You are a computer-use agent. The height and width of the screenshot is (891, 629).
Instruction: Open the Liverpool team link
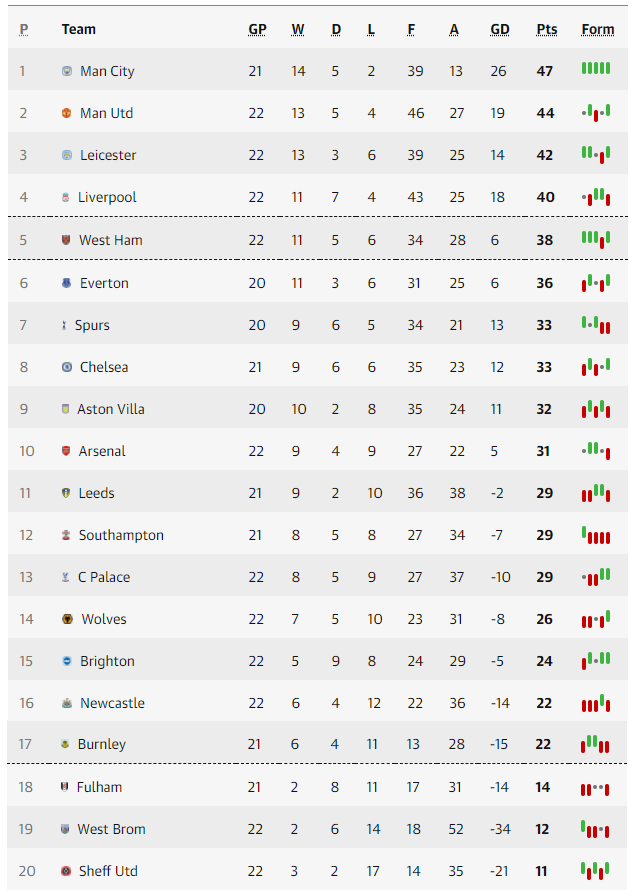pos(107,197)
